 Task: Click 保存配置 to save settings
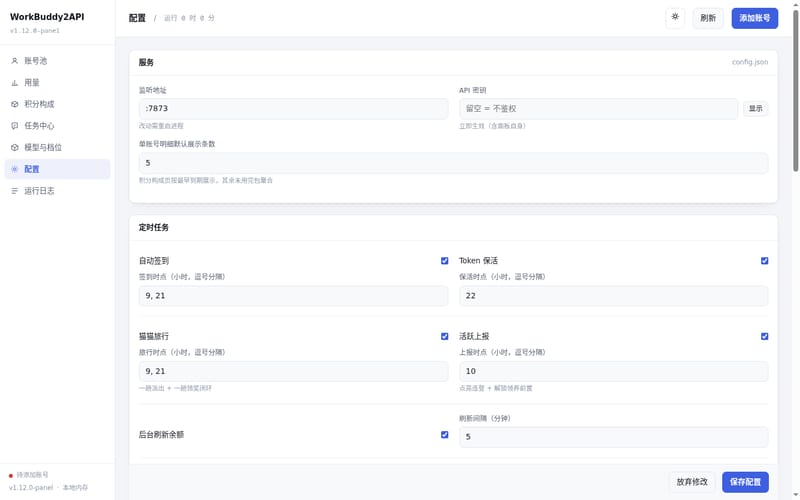coord(745,482)
